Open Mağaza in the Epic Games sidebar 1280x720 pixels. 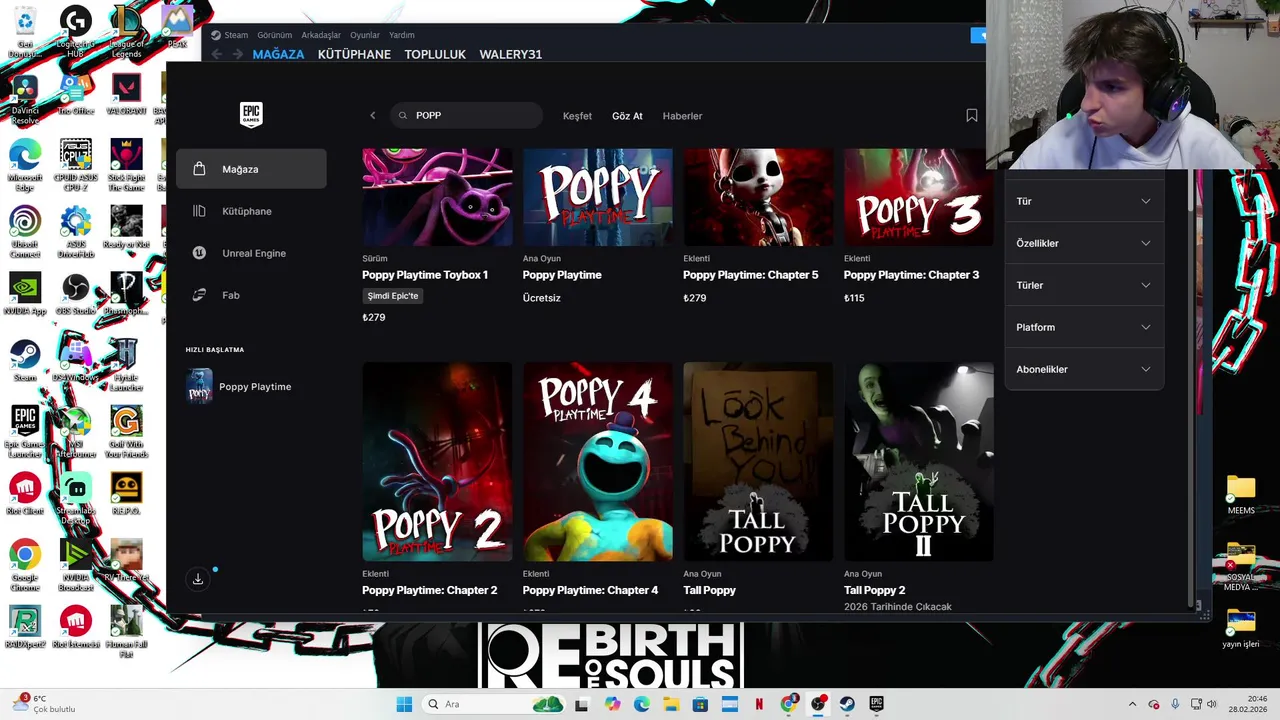(x=251, y=169)
